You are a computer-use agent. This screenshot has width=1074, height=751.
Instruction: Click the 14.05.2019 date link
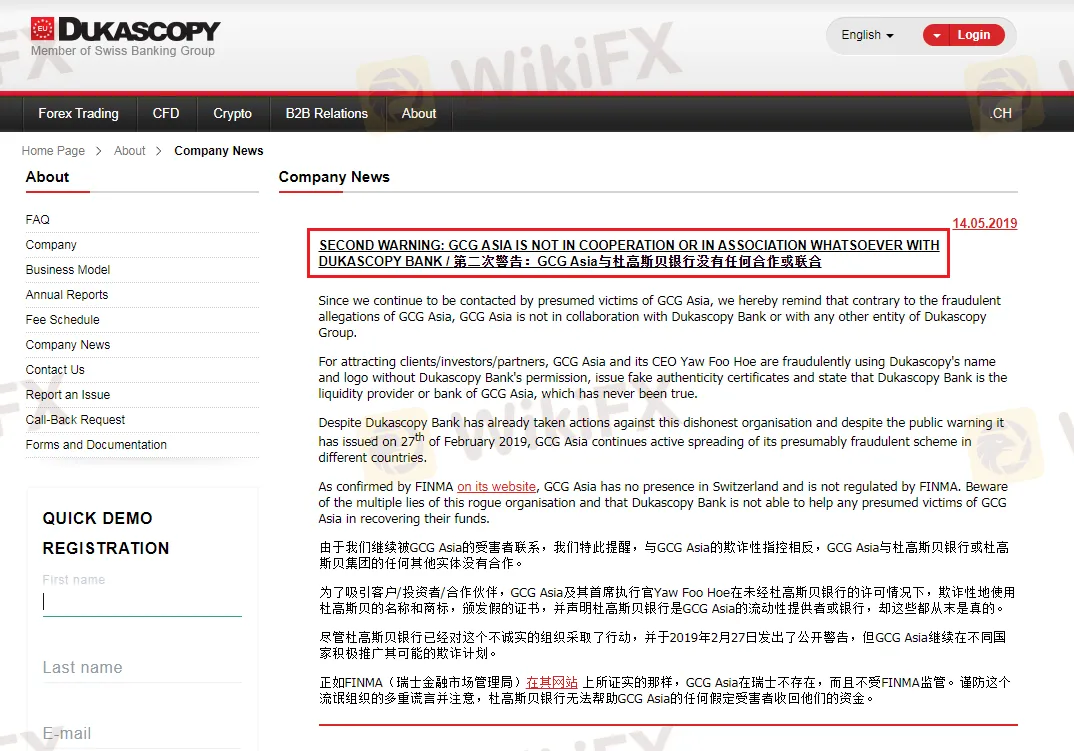click(985, 223)
